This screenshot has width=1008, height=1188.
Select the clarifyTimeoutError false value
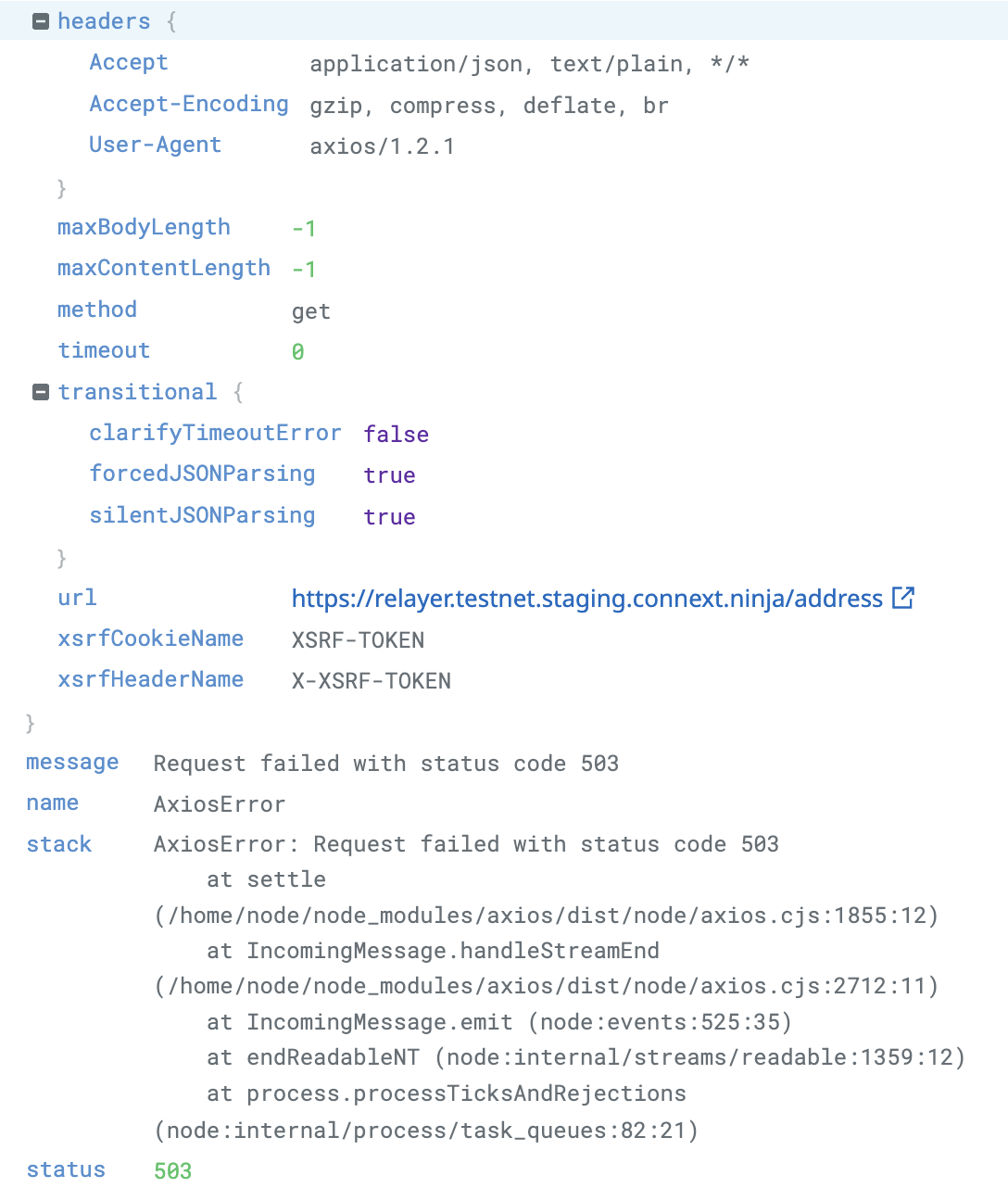(396, 434)
